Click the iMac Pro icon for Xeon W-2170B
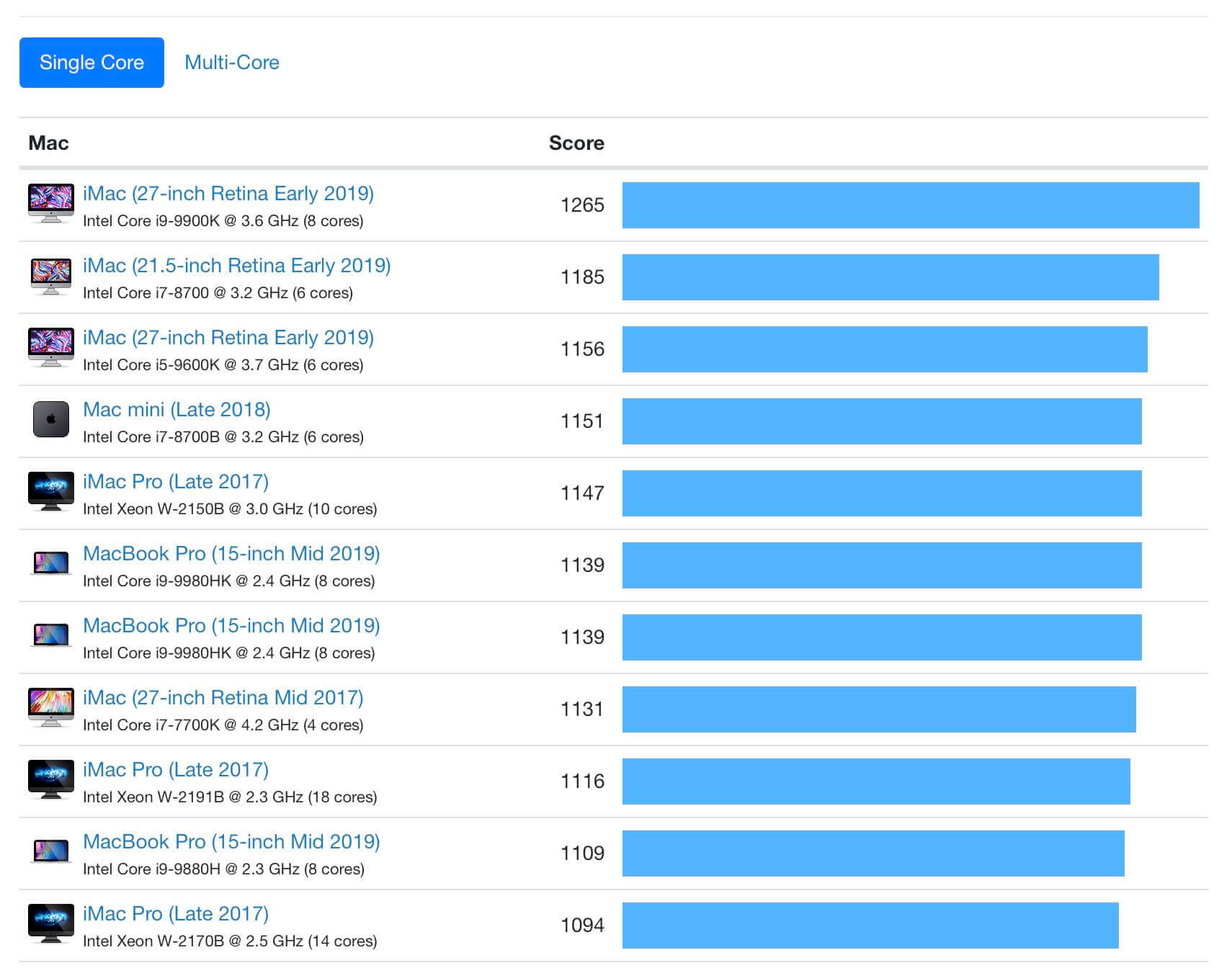Screen dimensions: 1232x968 coord(50,923)
